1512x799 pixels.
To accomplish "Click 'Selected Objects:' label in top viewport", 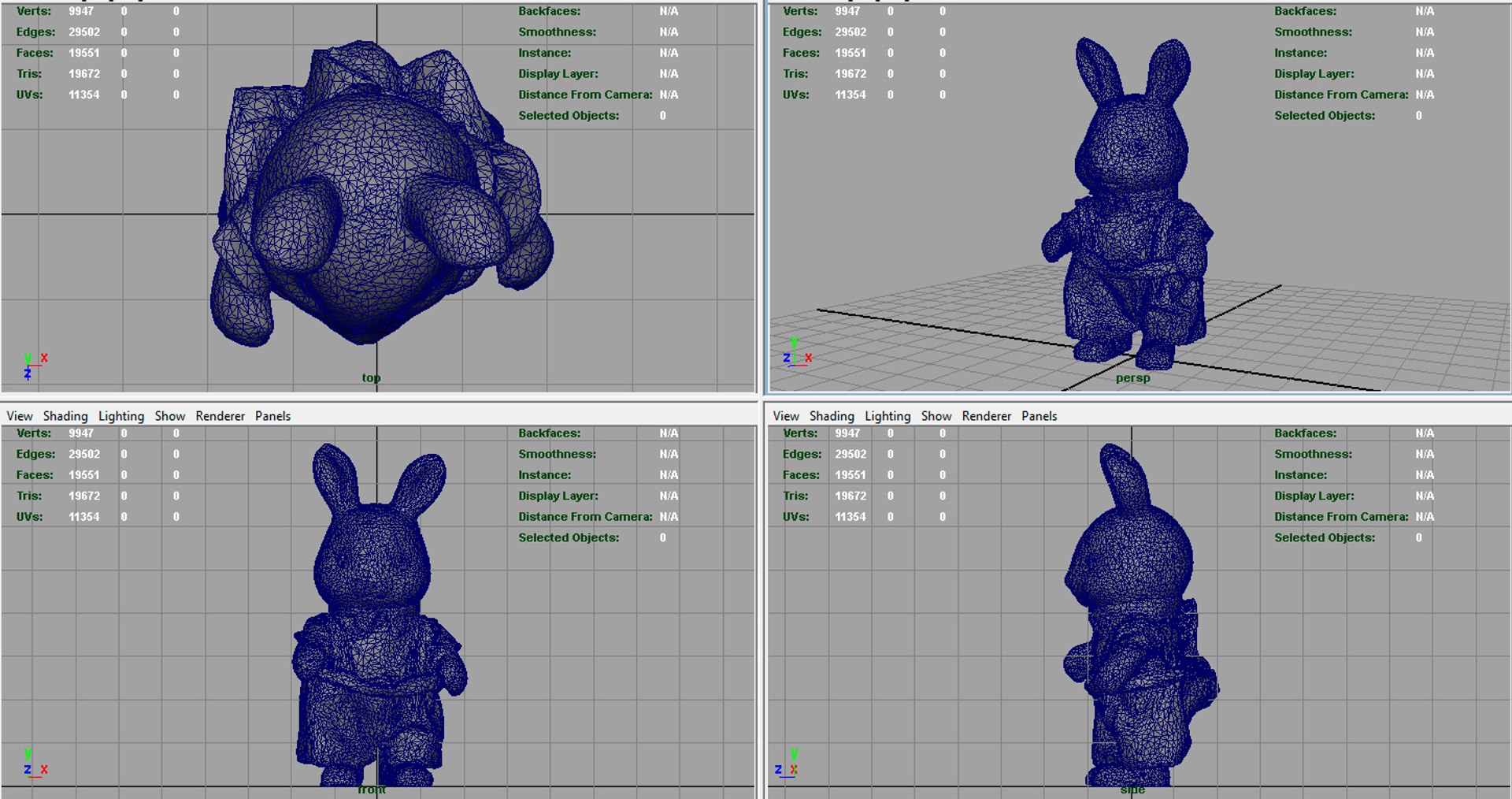I will tap(569, 115).
